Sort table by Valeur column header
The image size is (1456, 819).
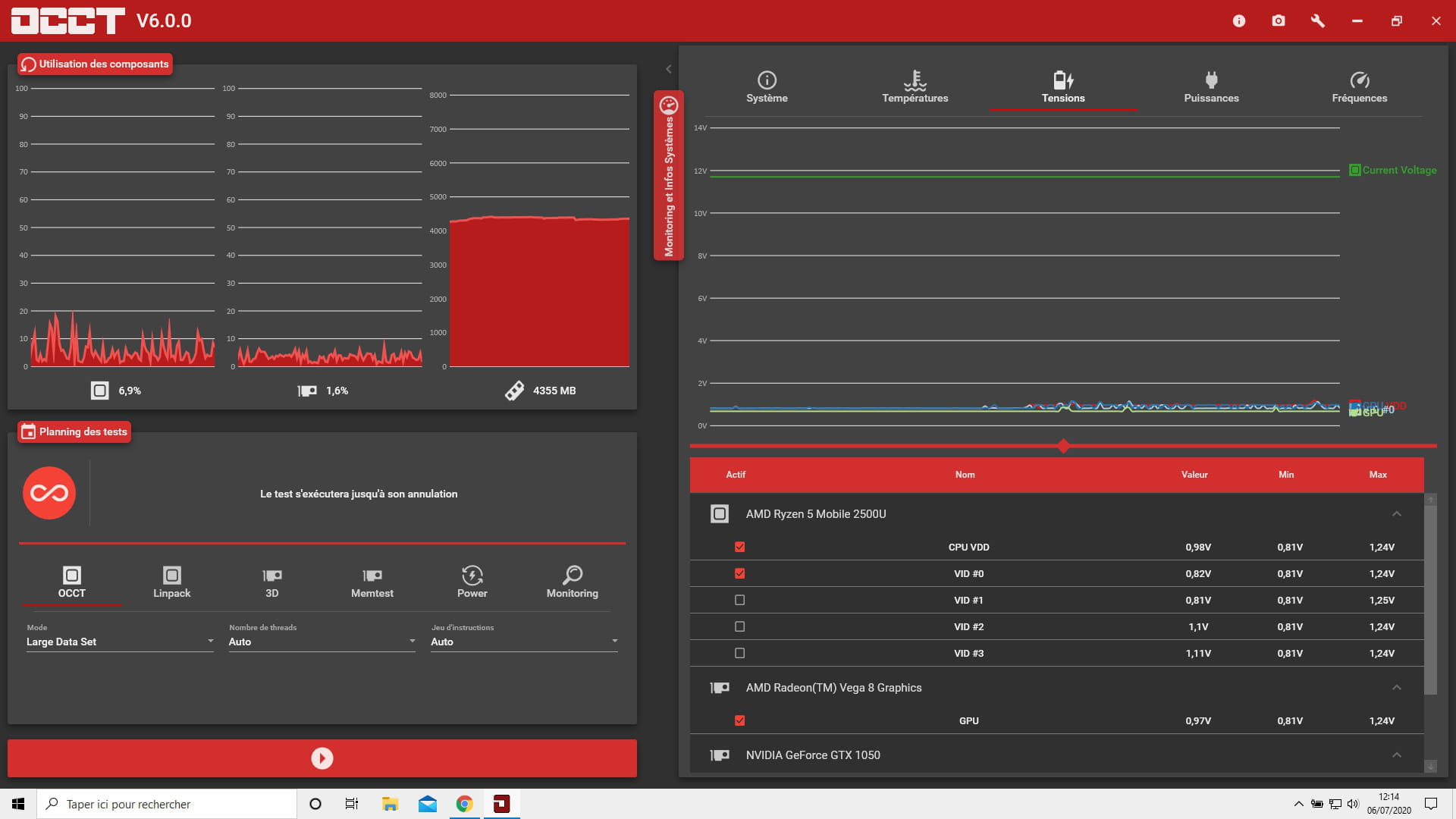tap(1194, 475)
